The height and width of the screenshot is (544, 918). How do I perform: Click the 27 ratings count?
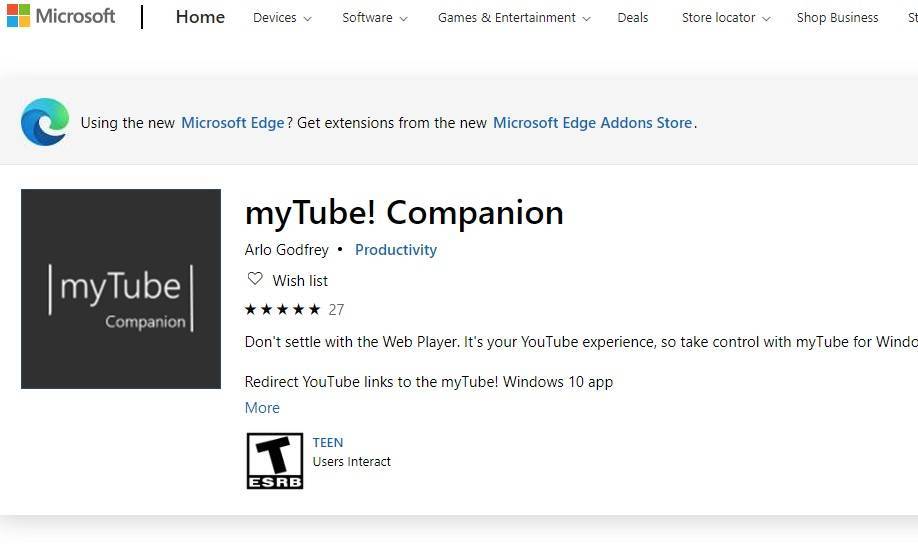[x=336, y=309]
